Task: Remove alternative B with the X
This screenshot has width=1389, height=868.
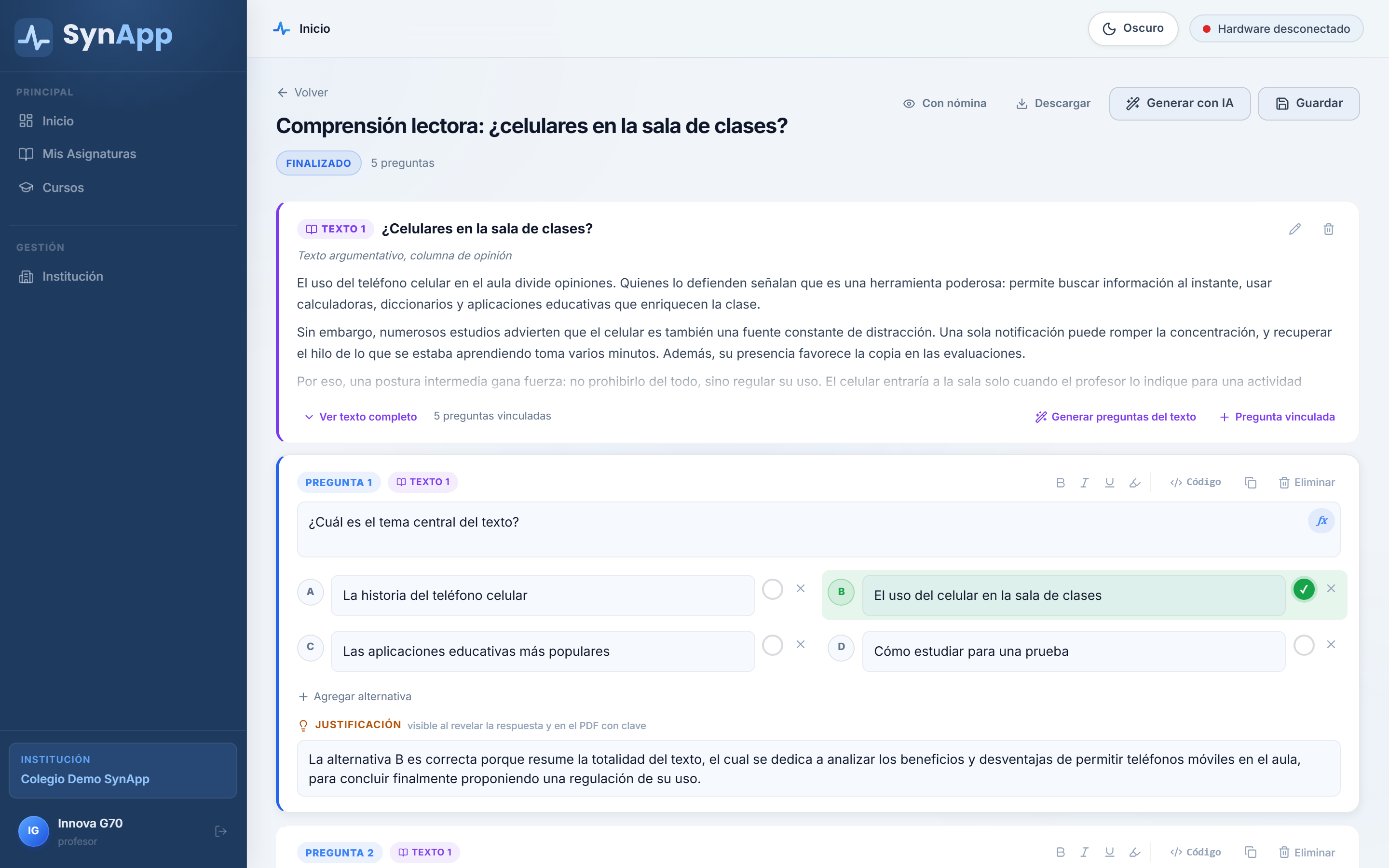Action: (1331, 588)
